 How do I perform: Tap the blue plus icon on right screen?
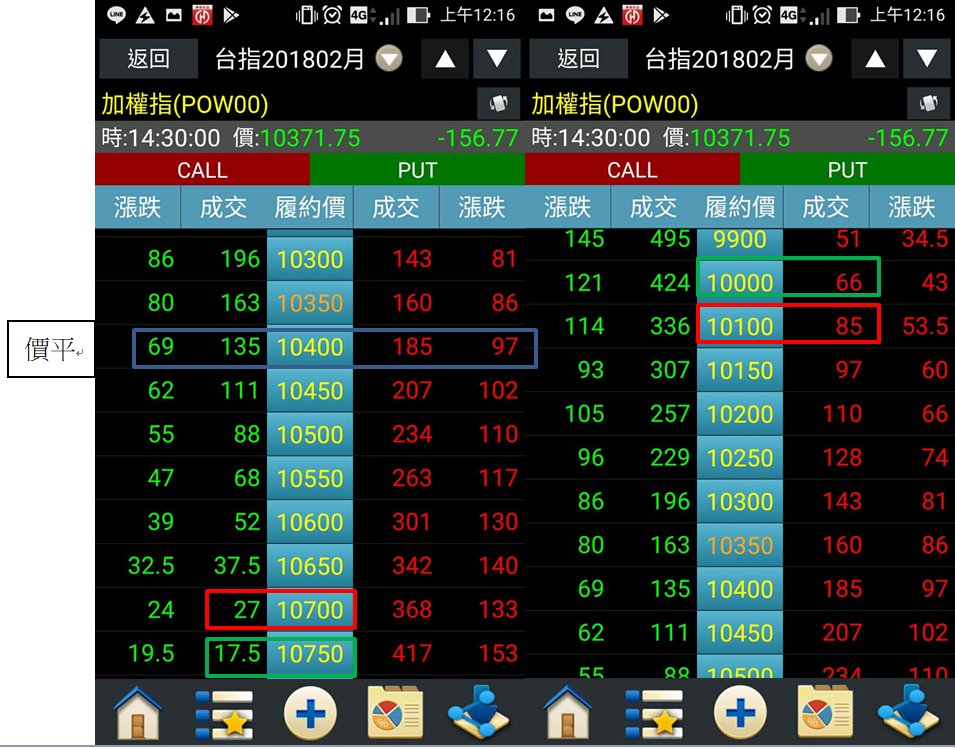pos(740,713)
